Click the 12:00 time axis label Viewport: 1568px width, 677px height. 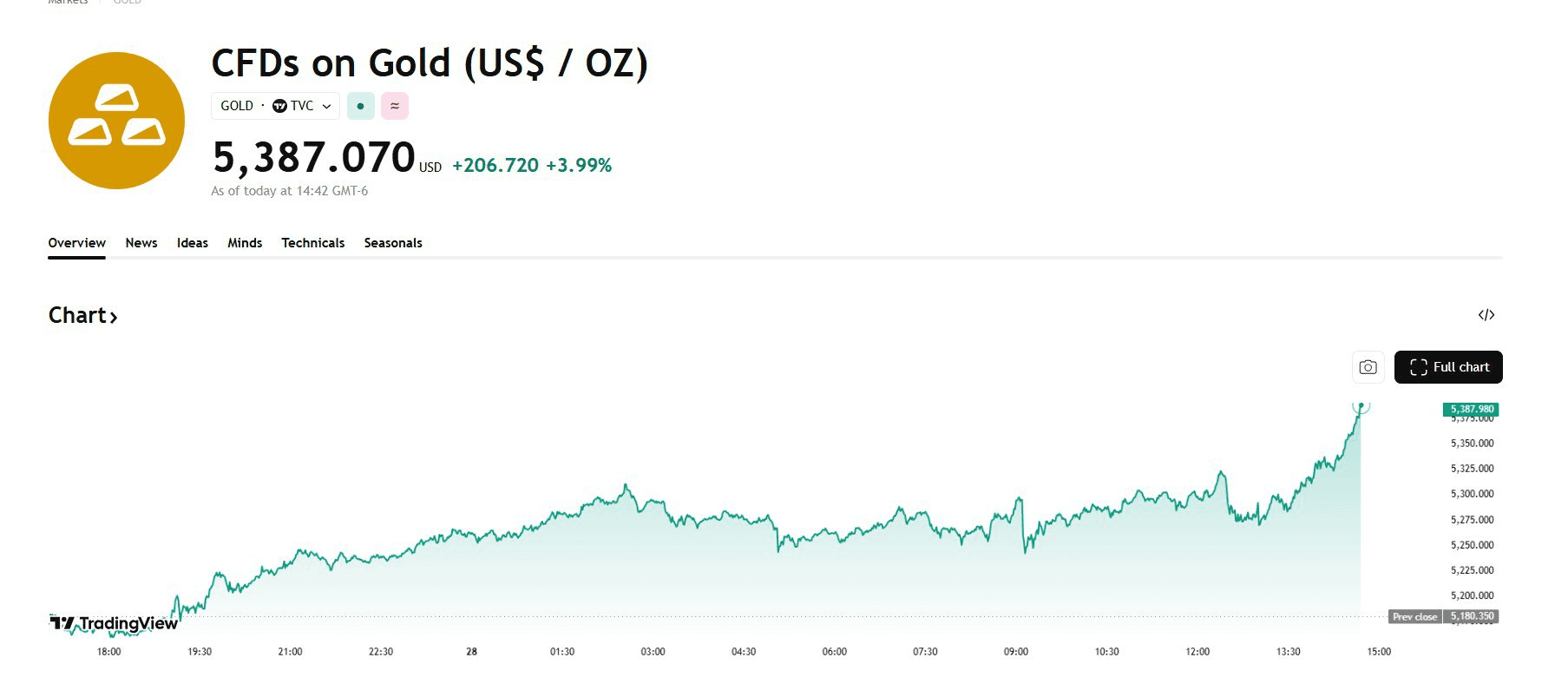pos(1197,652)
